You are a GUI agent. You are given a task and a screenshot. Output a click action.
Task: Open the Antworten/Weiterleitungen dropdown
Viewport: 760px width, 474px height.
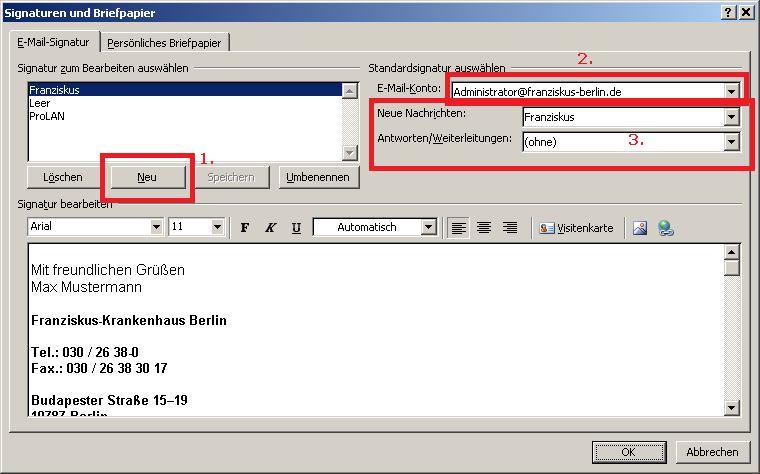732,142
